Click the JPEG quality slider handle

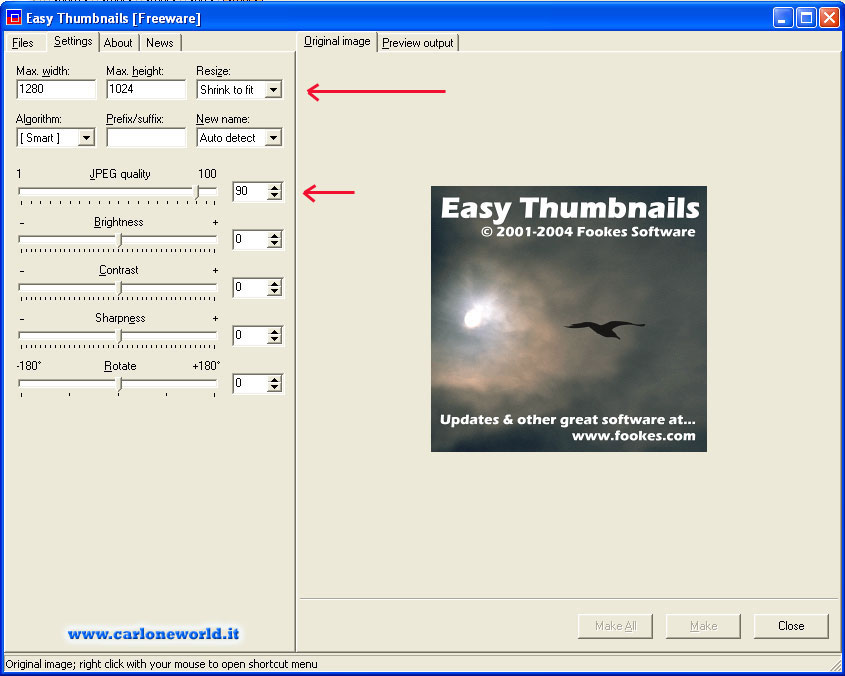click(x=197, y=192)
